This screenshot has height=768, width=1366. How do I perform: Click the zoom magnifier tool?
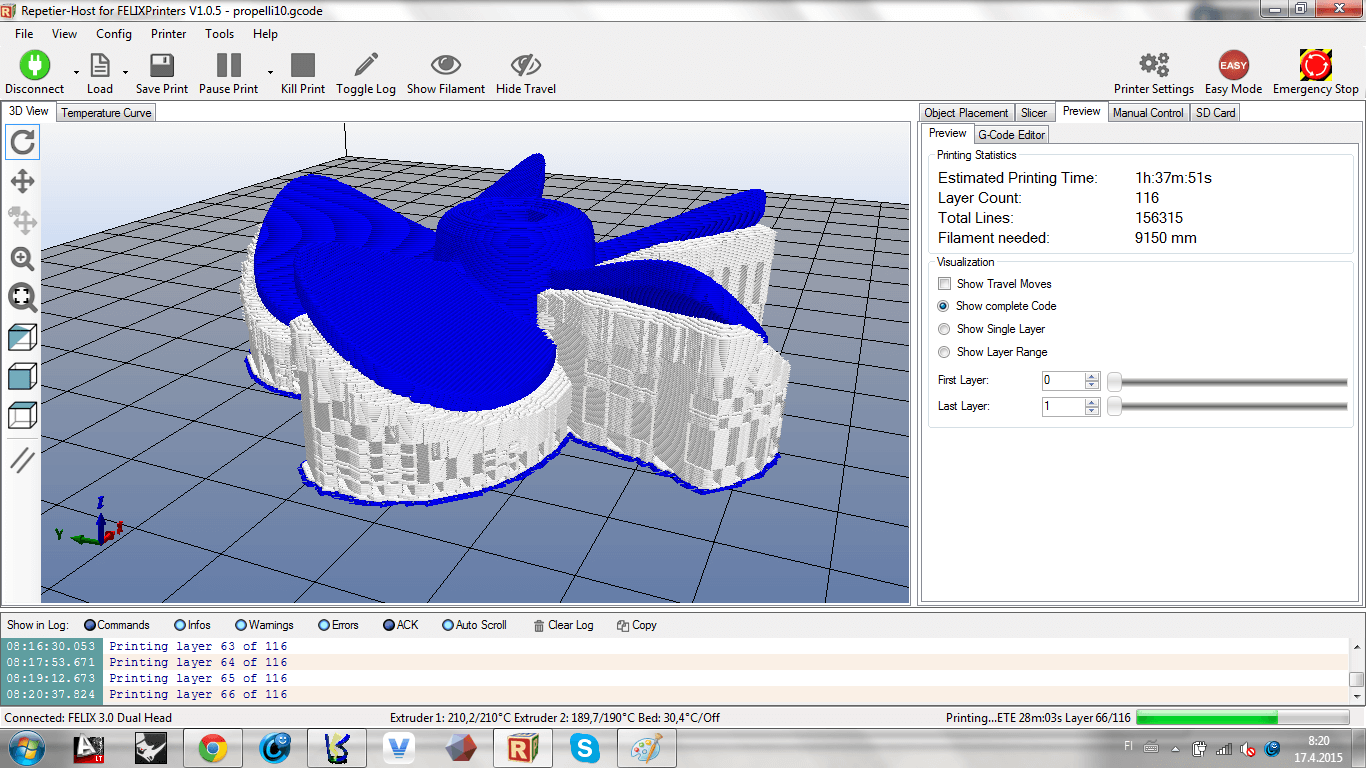tap(22, 259)
